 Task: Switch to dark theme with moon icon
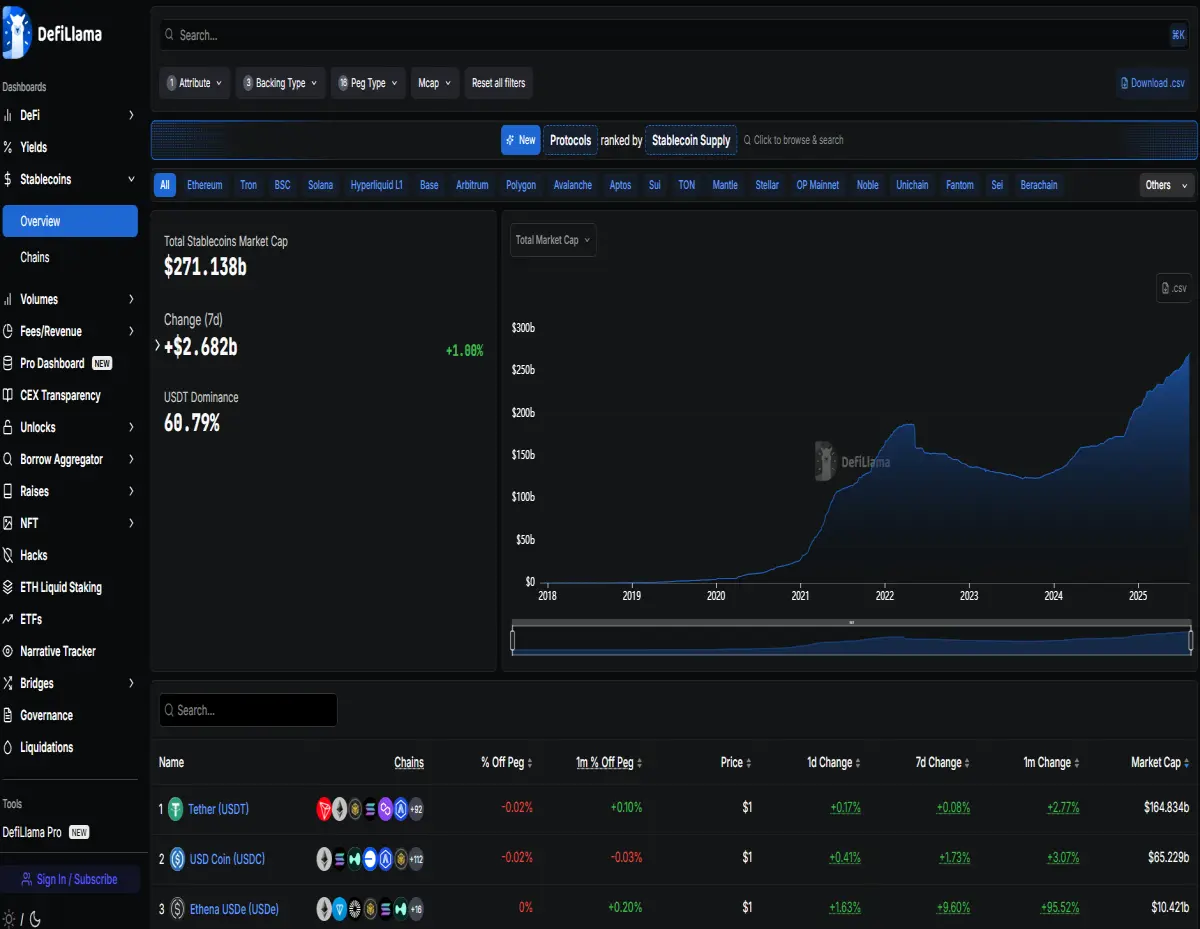35,918
